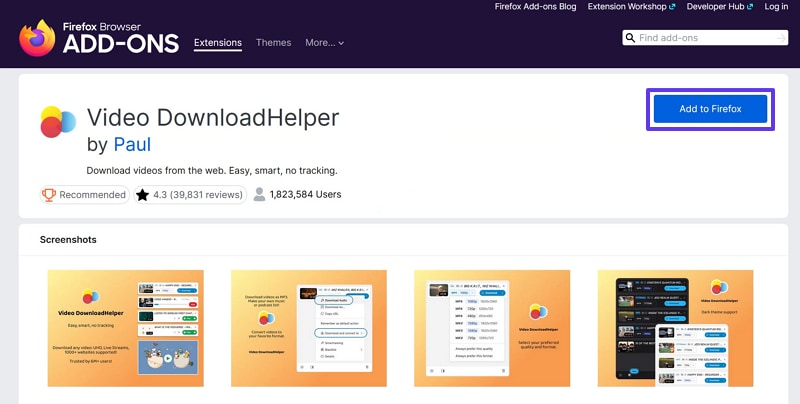Open first screenshot with cartoon video preview
The width and height of the screenshot is (800, 404).
(x=126, y=328)
